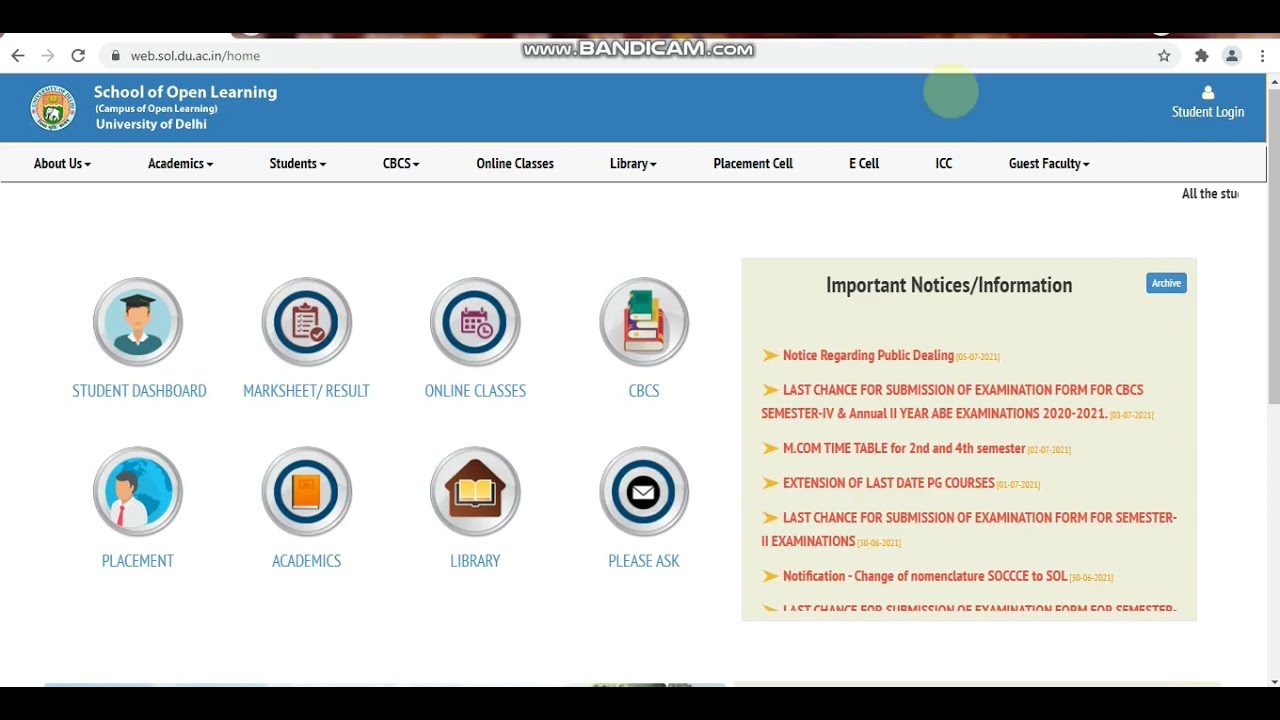The width and height of the screenshot is (1280, 720).
Task: Open the CBCS books icon
Action: tap(644, 322)
